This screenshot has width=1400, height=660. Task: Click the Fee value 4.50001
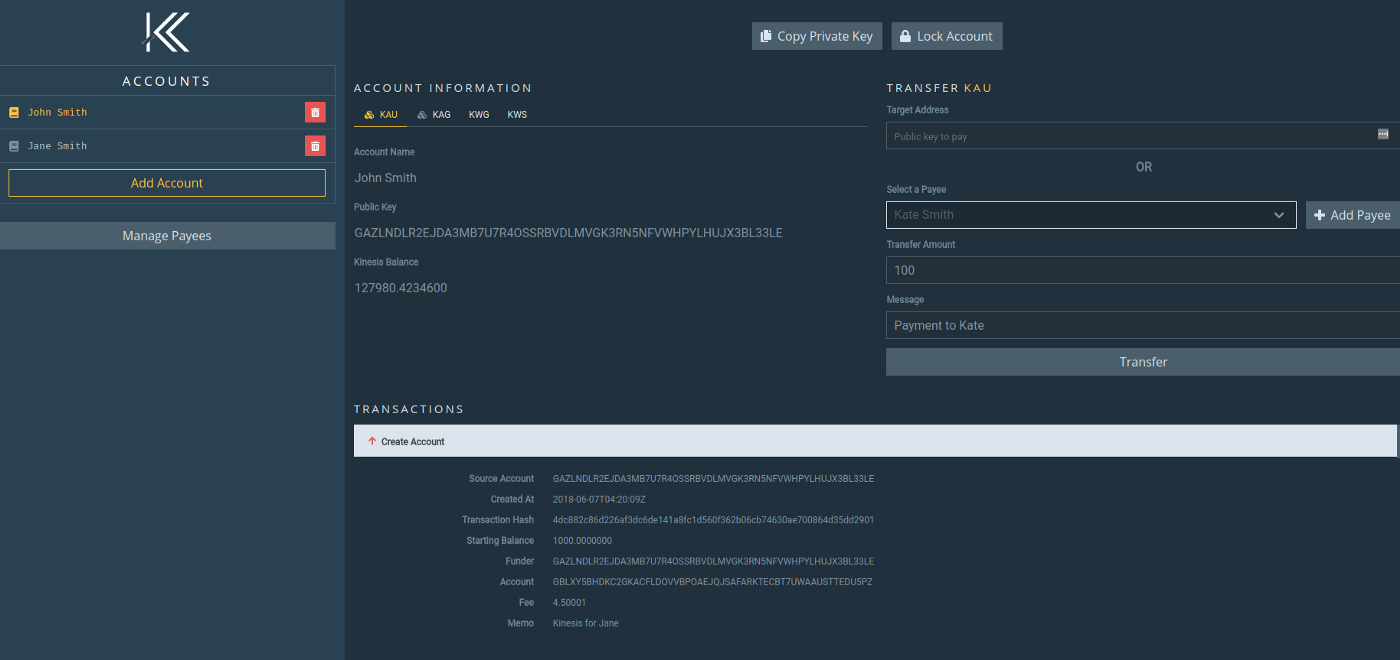(569, 603)
